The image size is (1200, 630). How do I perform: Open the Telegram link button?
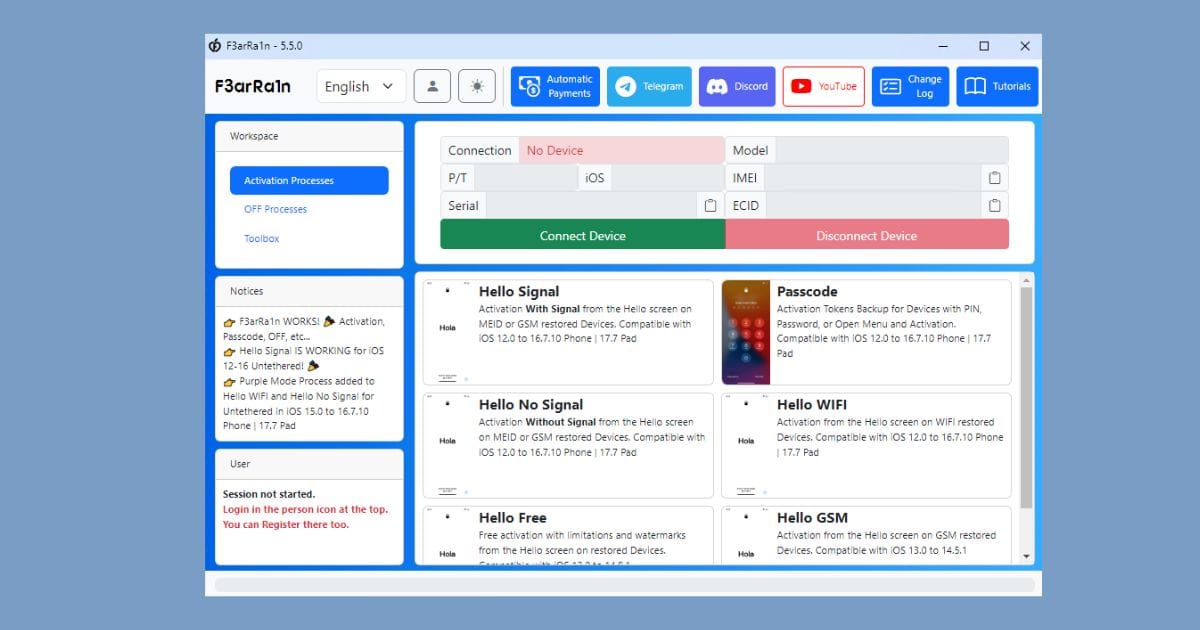(x=649, y=86)
